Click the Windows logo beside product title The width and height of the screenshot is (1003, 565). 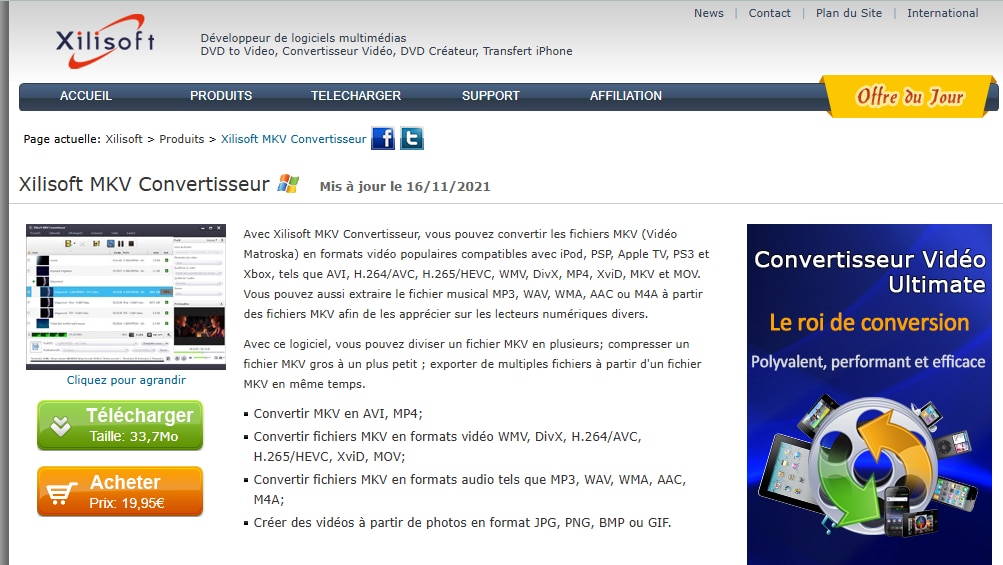(x=288, y=184)
